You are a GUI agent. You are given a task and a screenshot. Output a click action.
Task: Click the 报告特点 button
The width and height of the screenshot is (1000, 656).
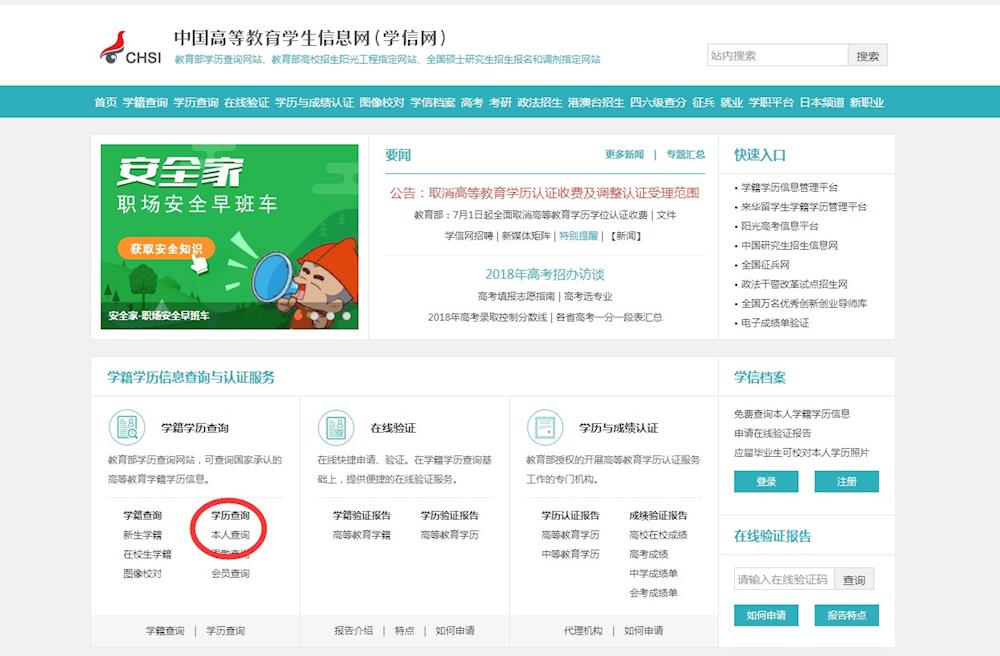846,615
